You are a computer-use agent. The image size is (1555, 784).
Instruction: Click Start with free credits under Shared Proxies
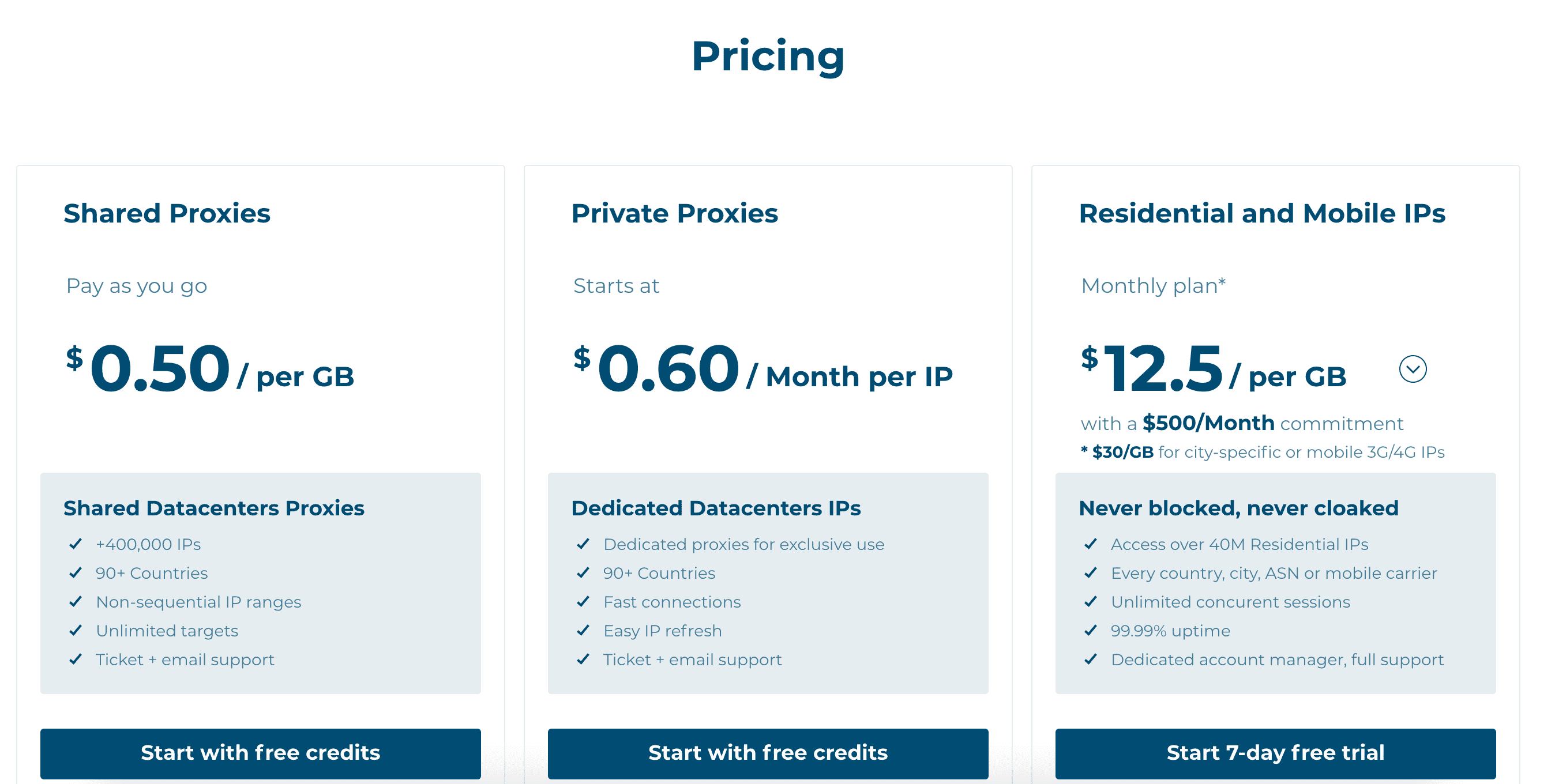tap(260, 753)
